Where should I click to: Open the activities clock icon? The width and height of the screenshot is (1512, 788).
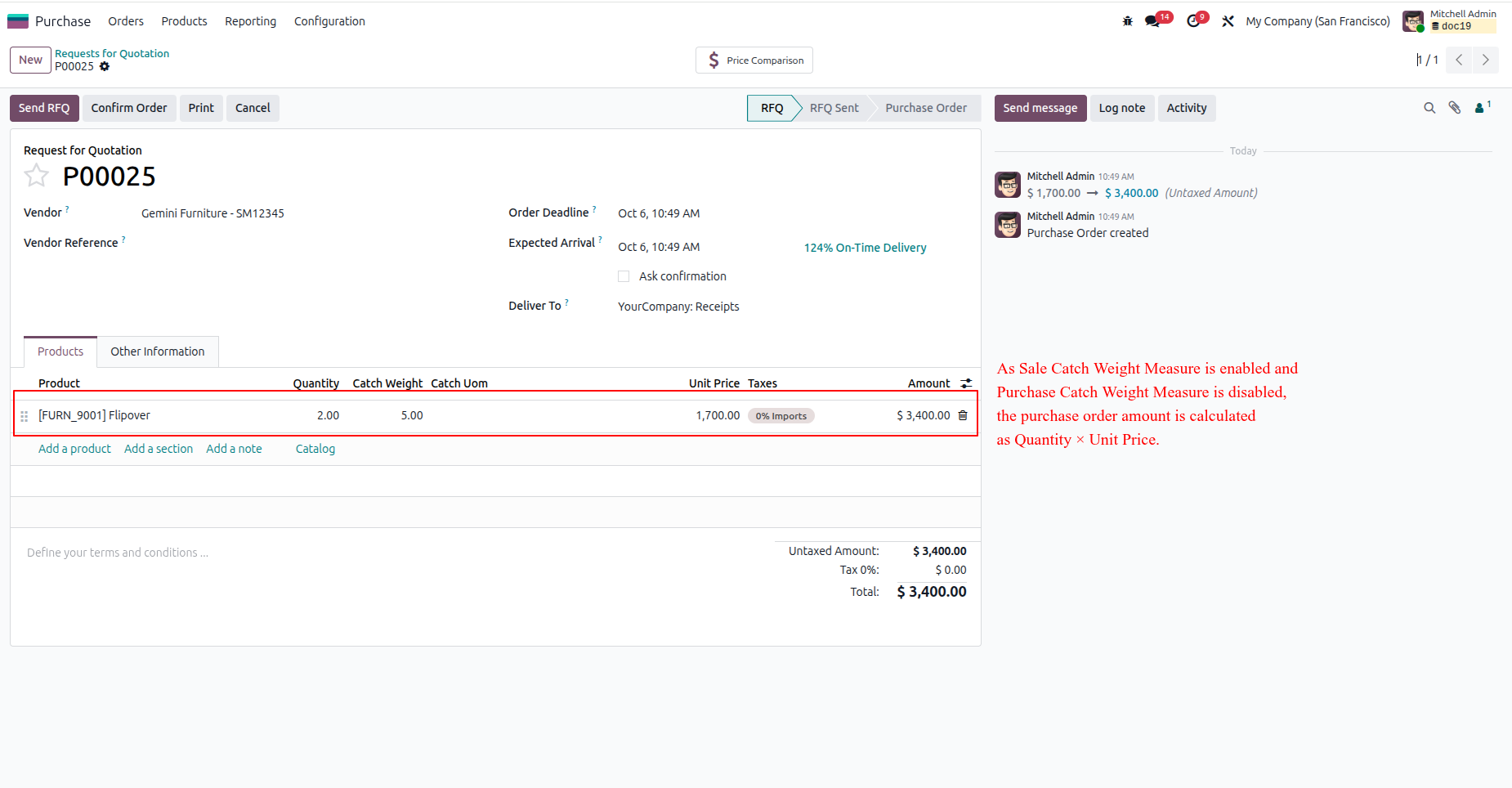coord(1194,21)
